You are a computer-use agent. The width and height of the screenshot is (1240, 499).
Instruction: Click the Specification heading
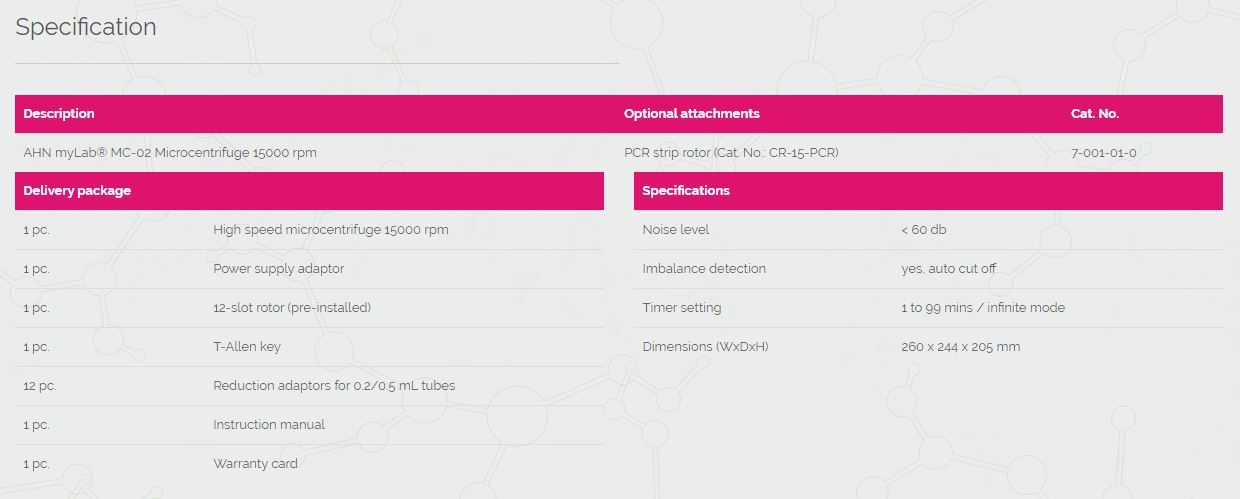coord(86,27)
